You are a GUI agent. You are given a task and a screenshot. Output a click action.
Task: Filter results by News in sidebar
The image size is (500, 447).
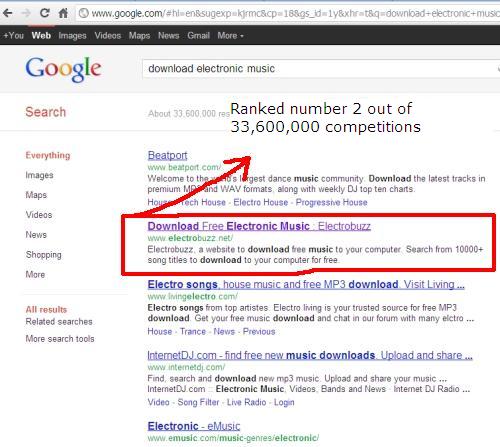pyautogui.click(x=36, y=235)
